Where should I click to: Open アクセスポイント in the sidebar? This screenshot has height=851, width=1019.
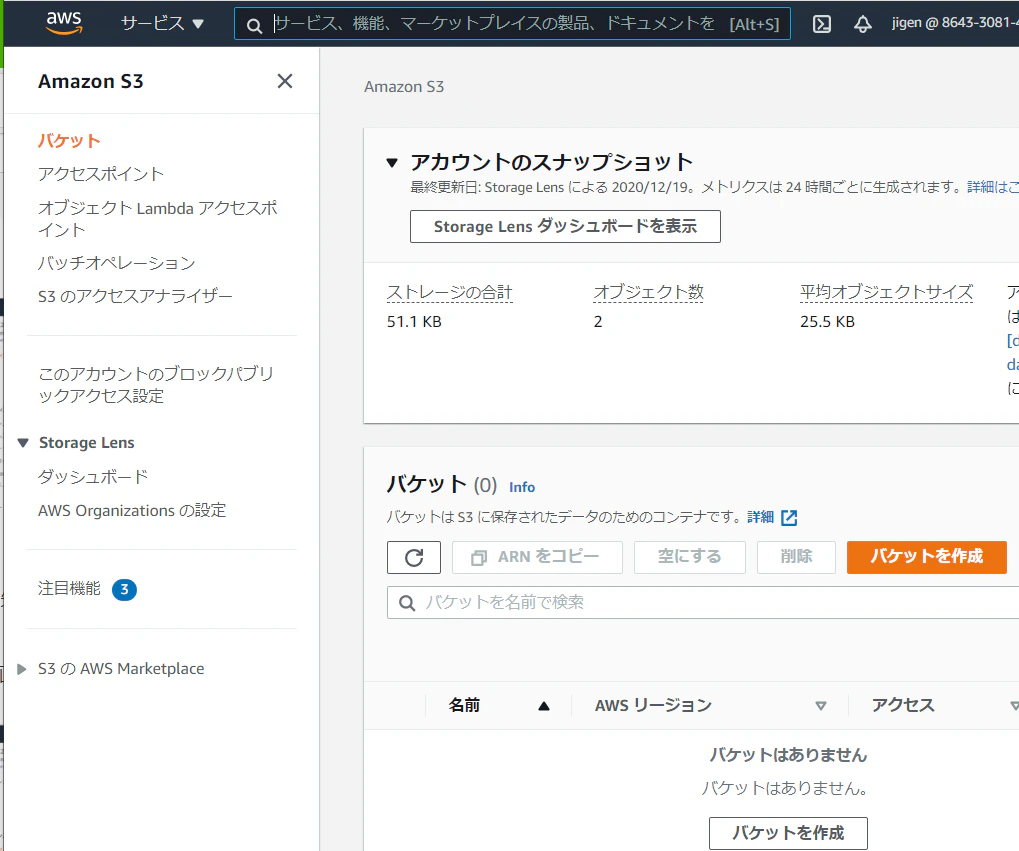pyautogui.click(x=101, y=174)
